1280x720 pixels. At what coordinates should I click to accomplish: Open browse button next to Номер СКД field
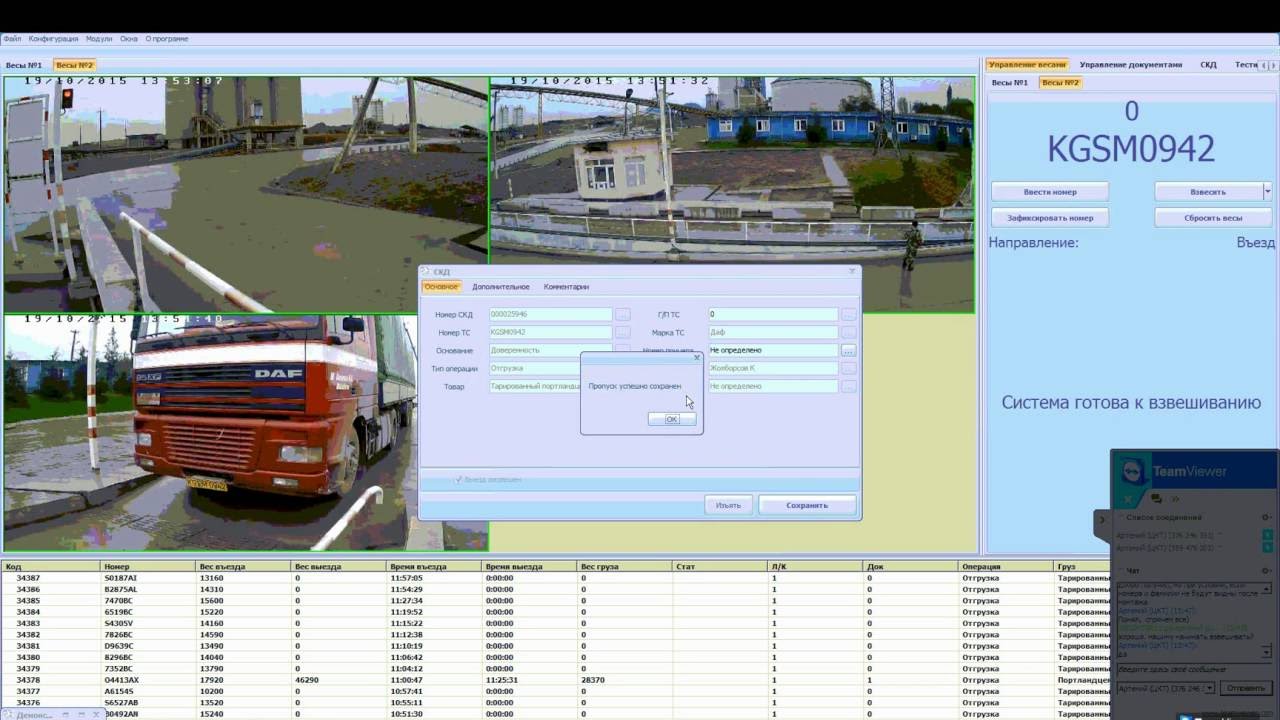[x=623, y=314]
